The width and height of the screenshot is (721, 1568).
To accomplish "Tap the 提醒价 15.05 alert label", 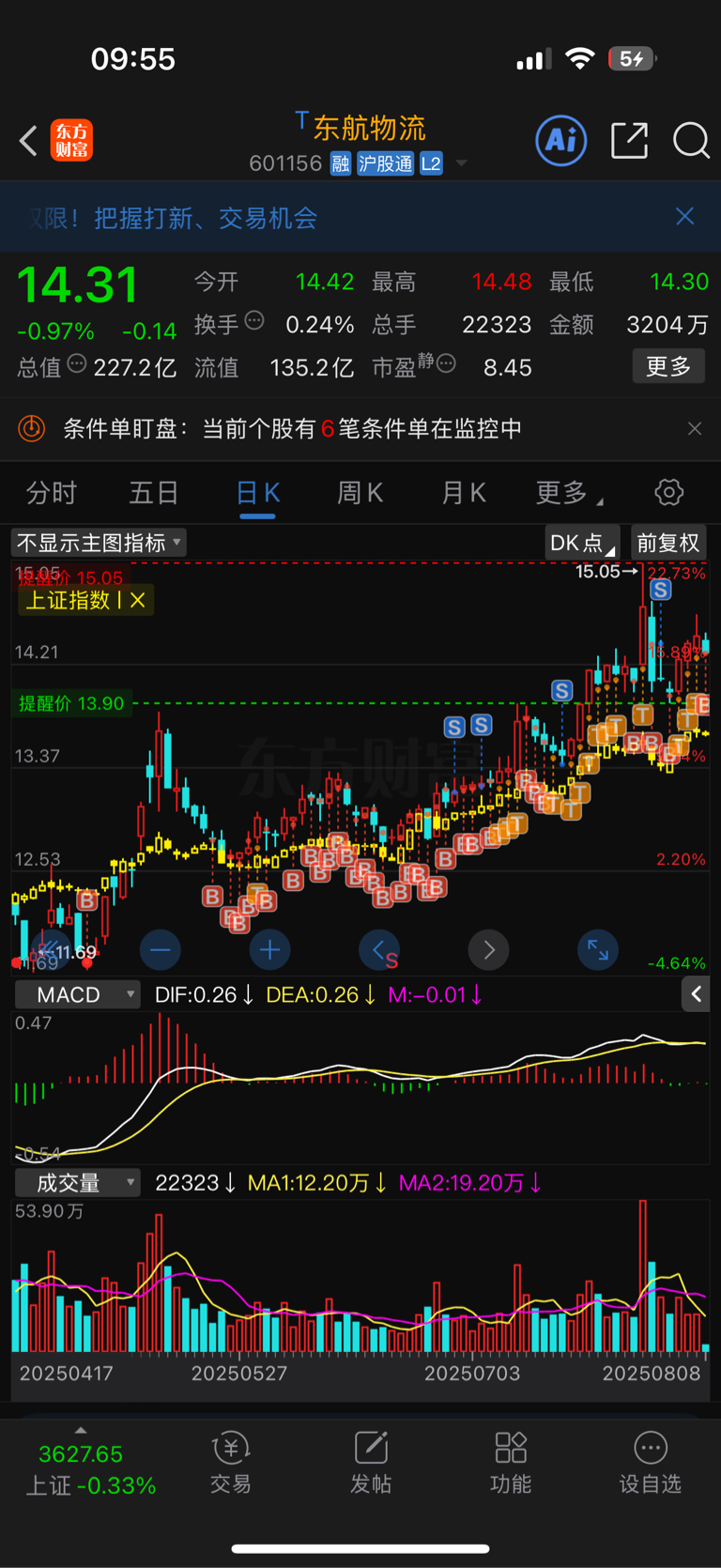I will 71,577.
